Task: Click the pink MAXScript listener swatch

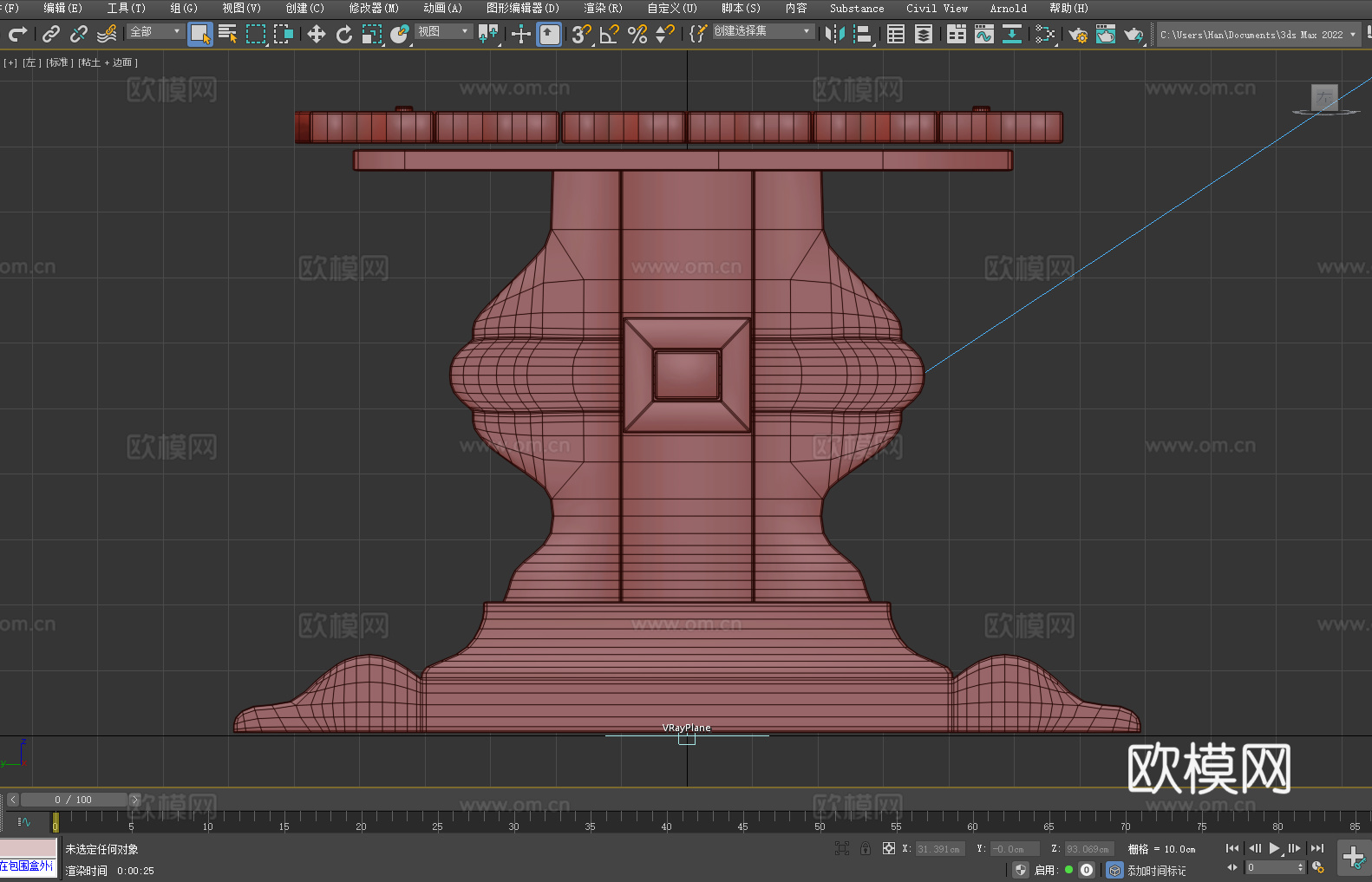Action: [x=29, y=848]
